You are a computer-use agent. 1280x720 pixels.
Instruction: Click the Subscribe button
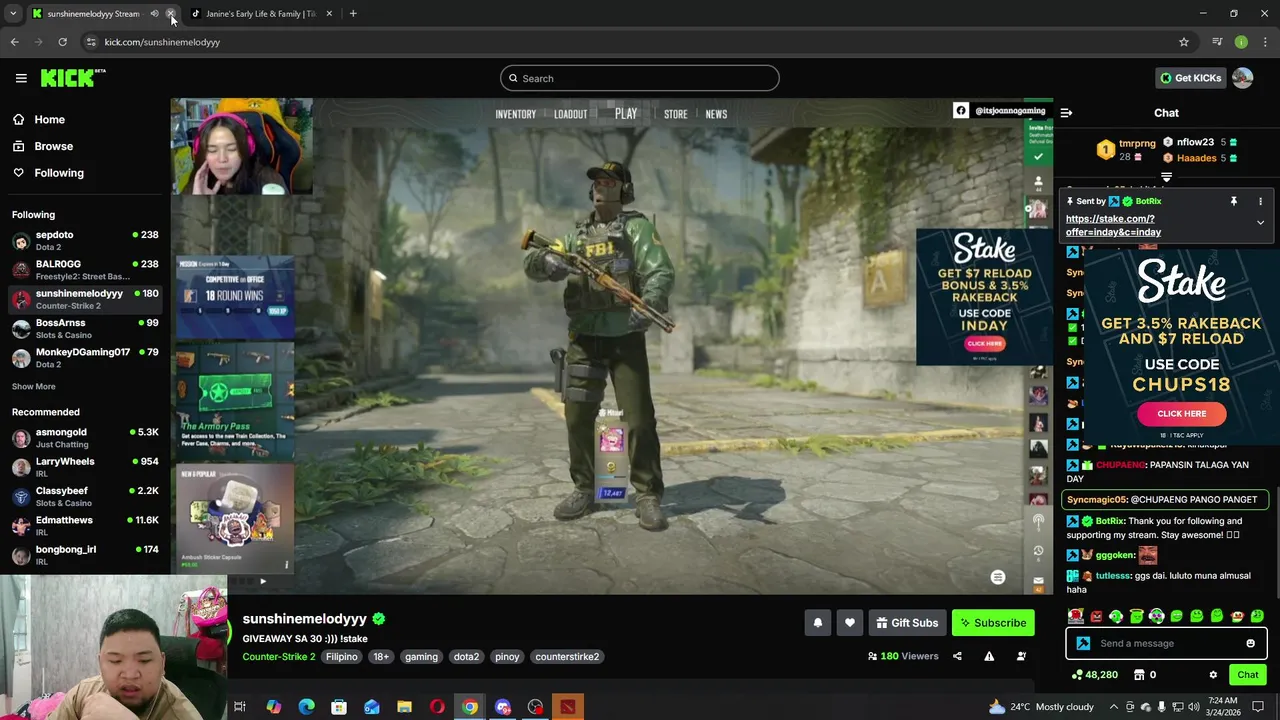coord(993,623)
